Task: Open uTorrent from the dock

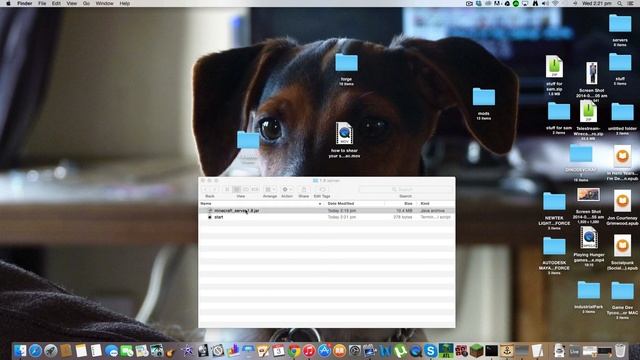Action: tap(400, 350)
